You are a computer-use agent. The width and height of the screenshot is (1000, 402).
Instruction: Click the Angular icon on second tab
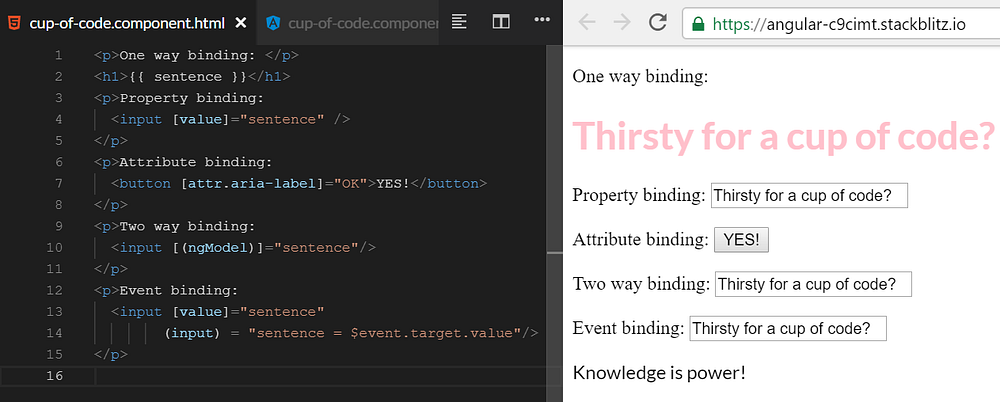274,24
